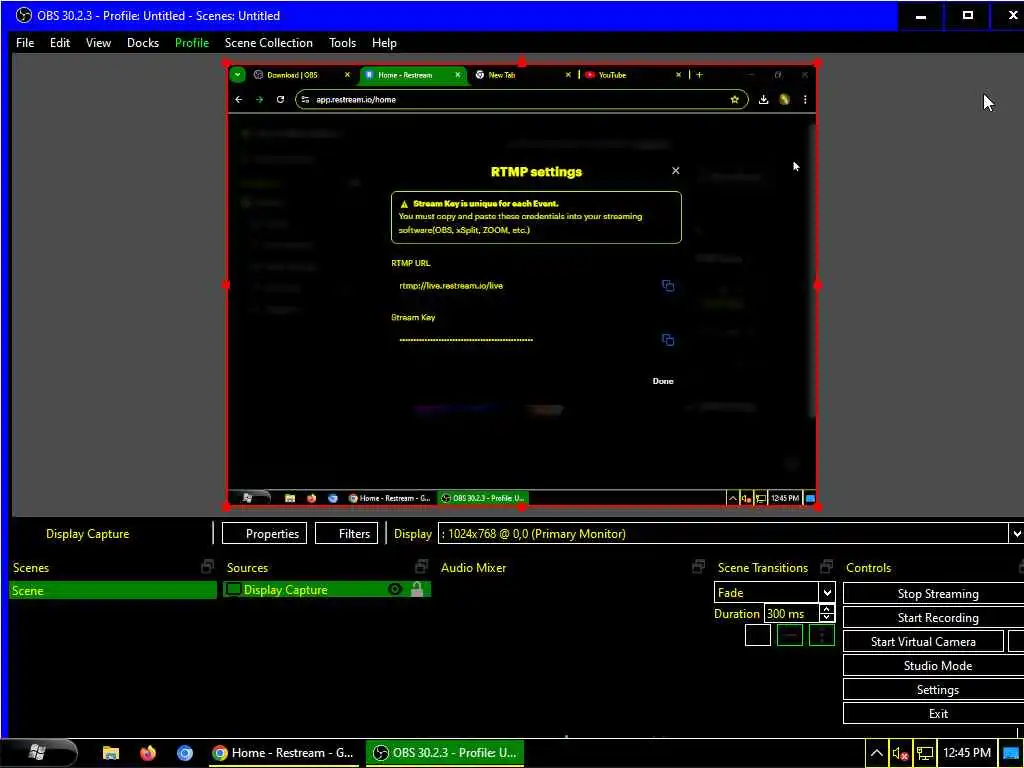This screenshot has width=1024, height=768.
Task: Float the Scenes dock panel
Action: (208, 567)
